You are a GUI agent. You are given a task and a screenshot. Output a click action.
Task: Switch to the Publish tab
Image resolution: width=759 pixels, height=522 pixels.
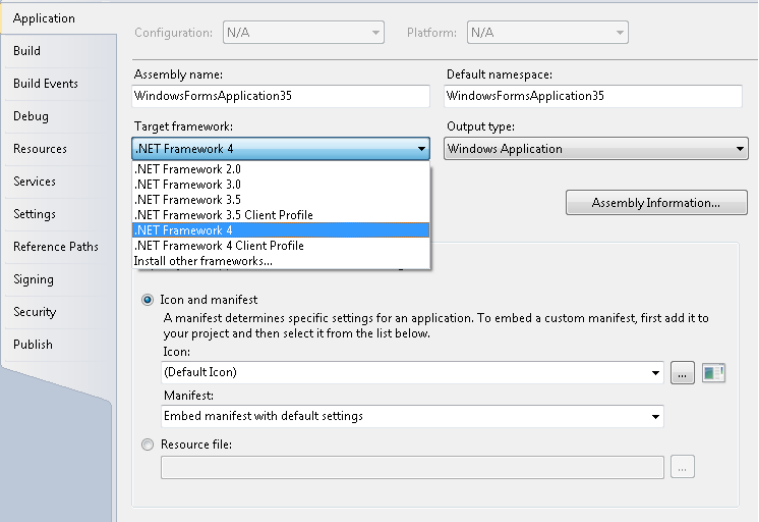point(33,344)
